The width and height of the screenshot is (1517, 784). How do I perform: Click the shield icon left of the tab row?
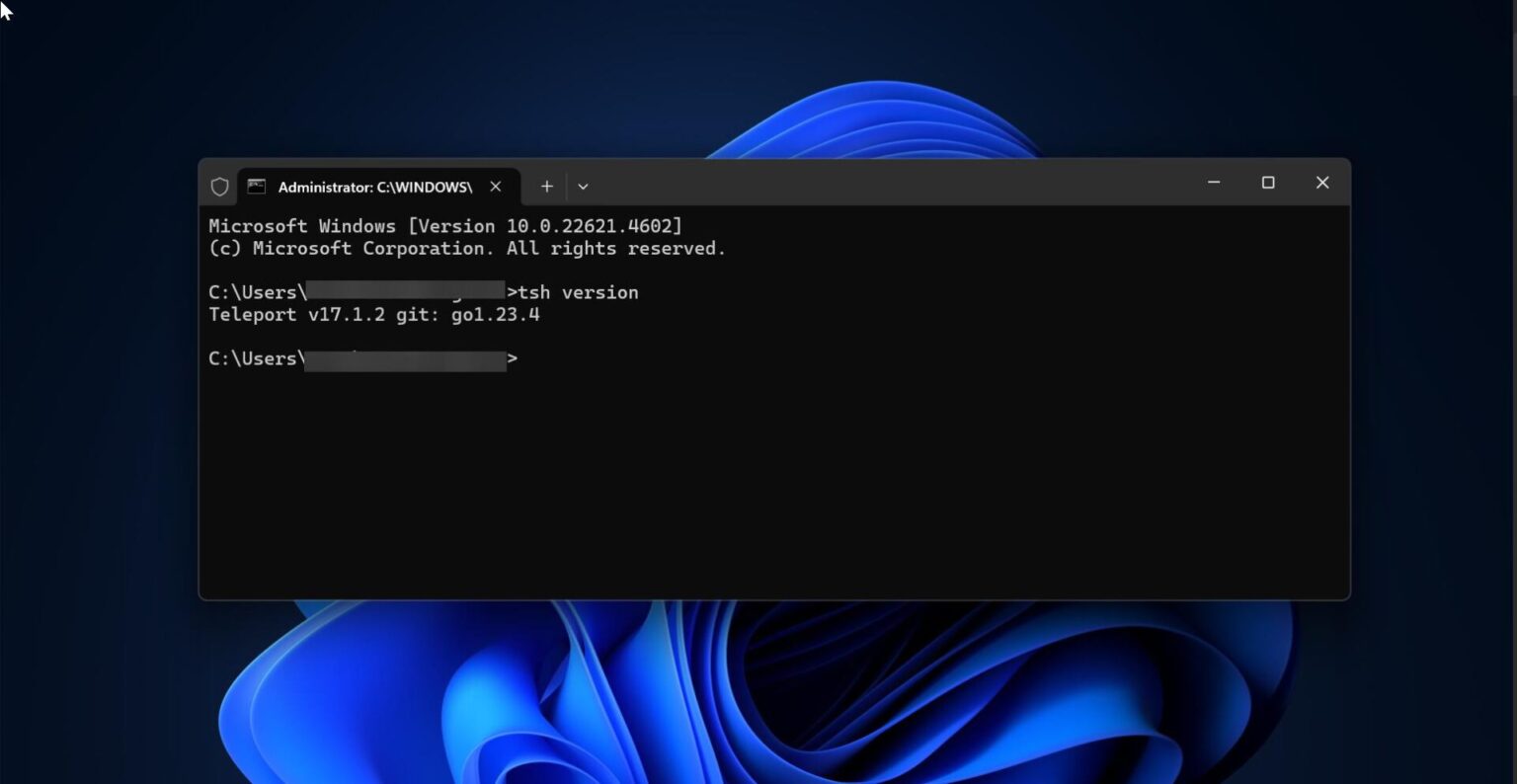pyautogui.click(x=219, y=186)
